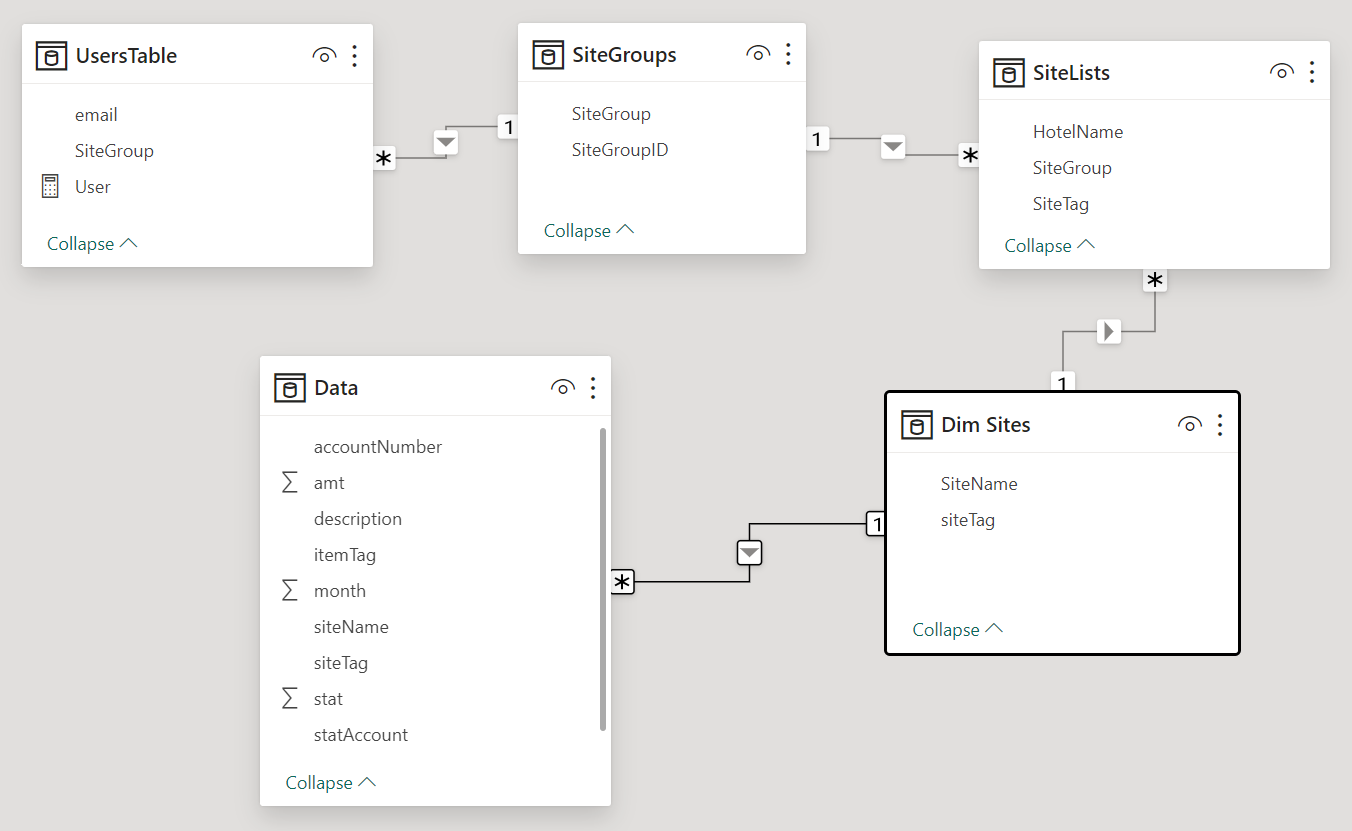
Task: Click the Dim Sites table icon
Action: 917,425
